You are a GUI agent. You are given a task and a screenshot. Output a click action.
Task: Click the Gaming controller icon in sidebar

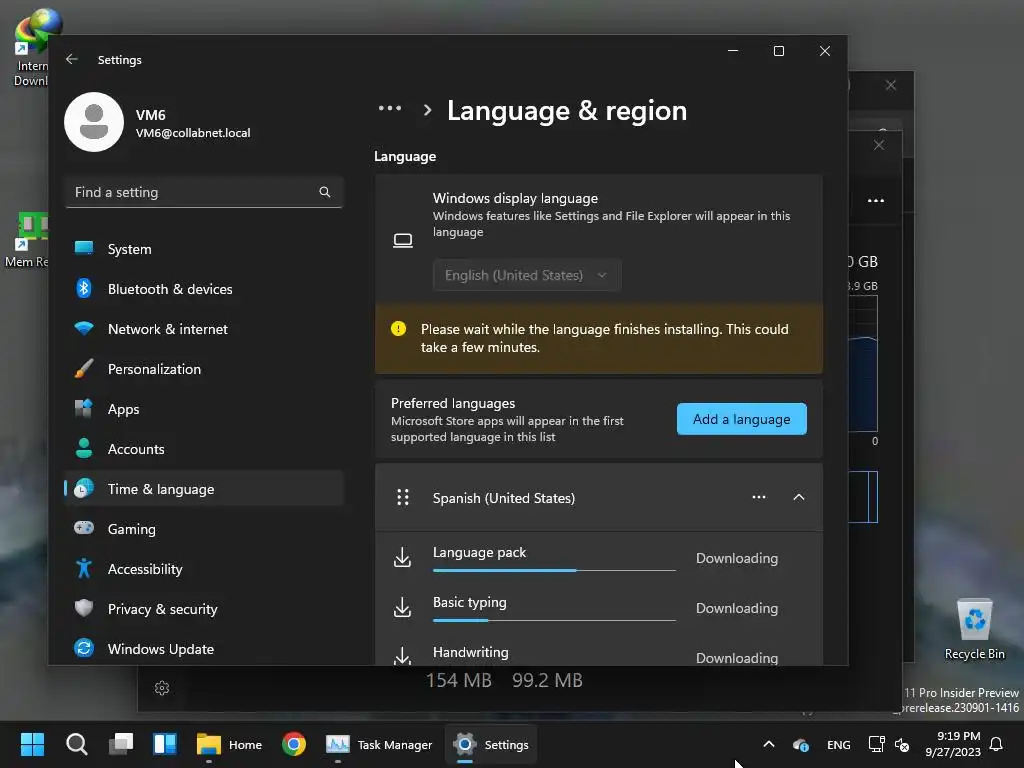point(84,528)
